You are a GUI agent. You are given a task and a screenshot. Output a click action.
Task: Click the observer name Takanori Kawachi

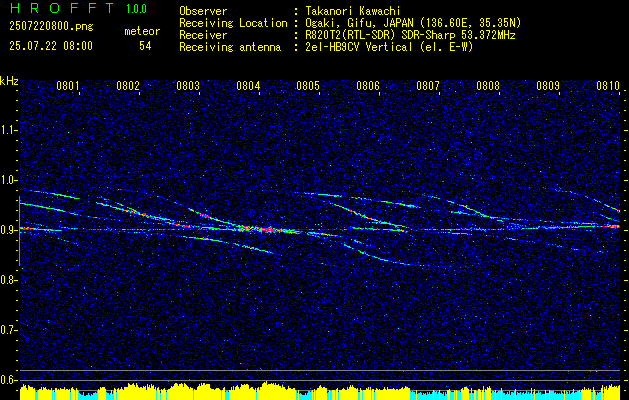[352, 11]
